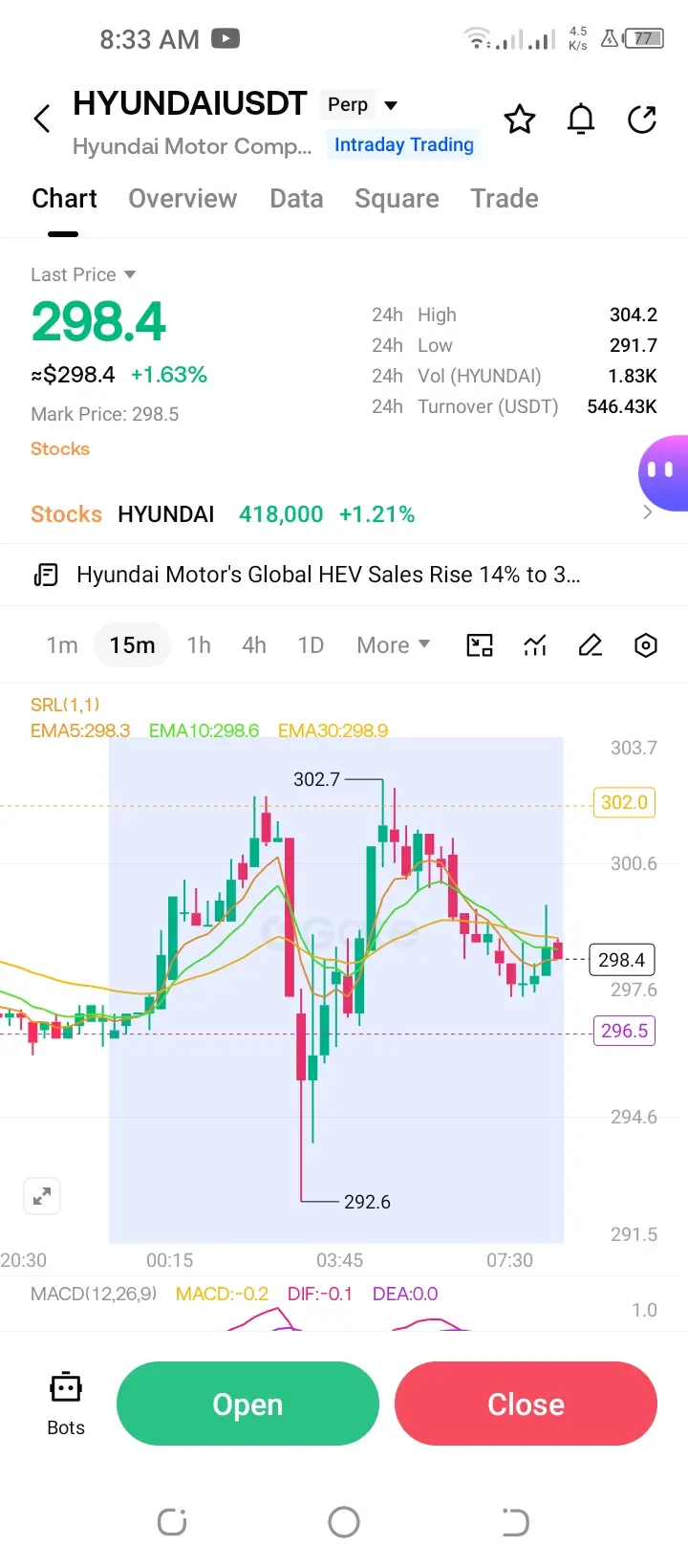The image size is (688, 1568).
Task: Tap the 24h Low value 291.7
Action: click(x=634, y=345)
